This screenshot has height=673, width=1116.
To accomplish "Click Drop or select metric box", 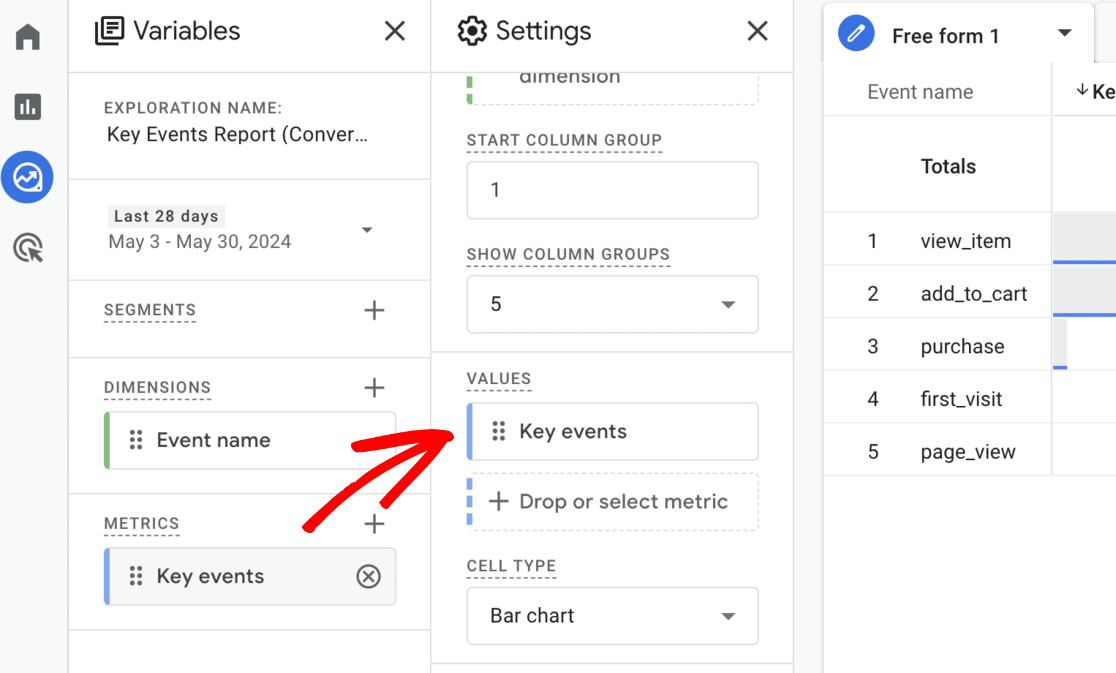I will pos(613,502).
